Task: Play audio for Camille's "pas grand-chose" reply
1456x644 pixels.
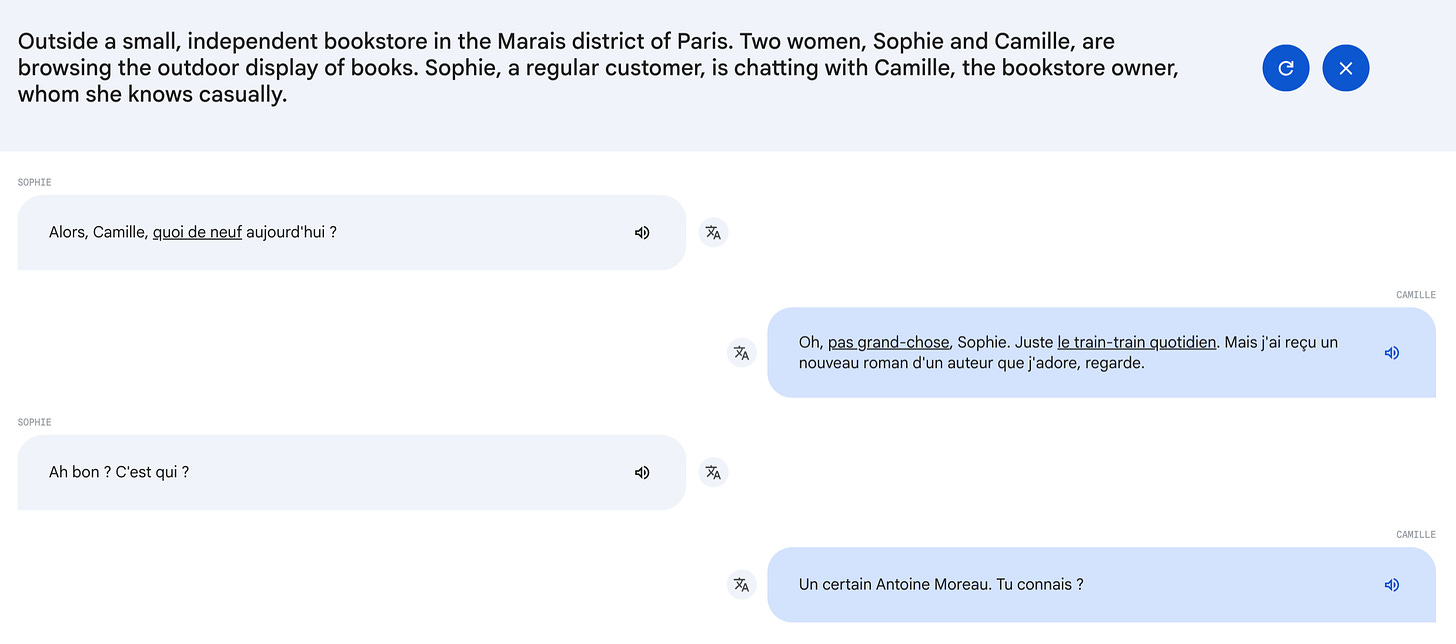Action: coord(1391,352)
